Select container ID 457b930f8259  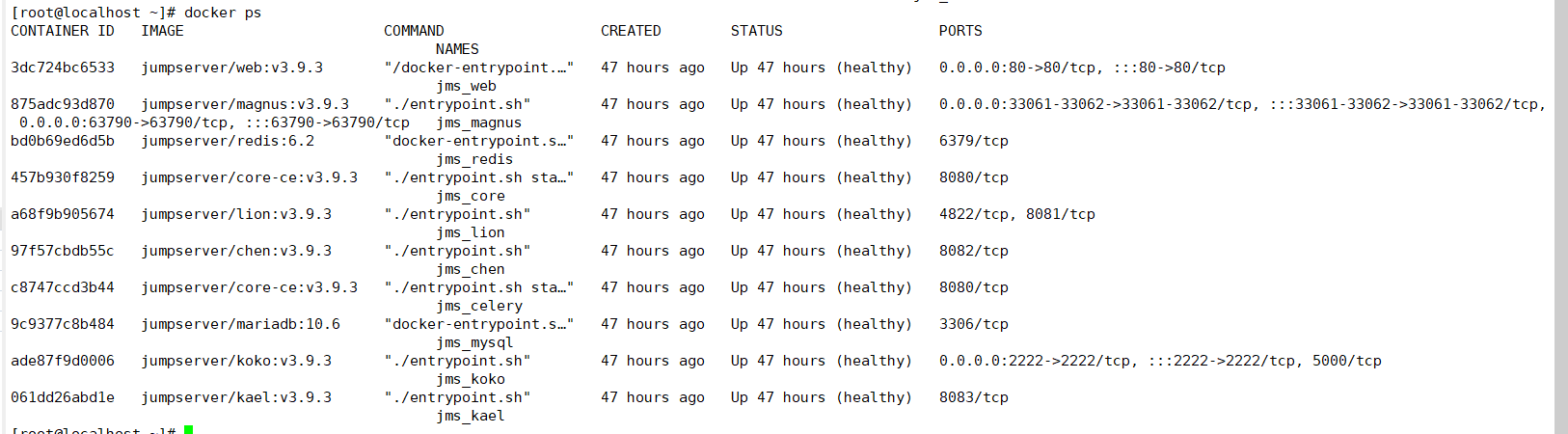click(63, 177)
